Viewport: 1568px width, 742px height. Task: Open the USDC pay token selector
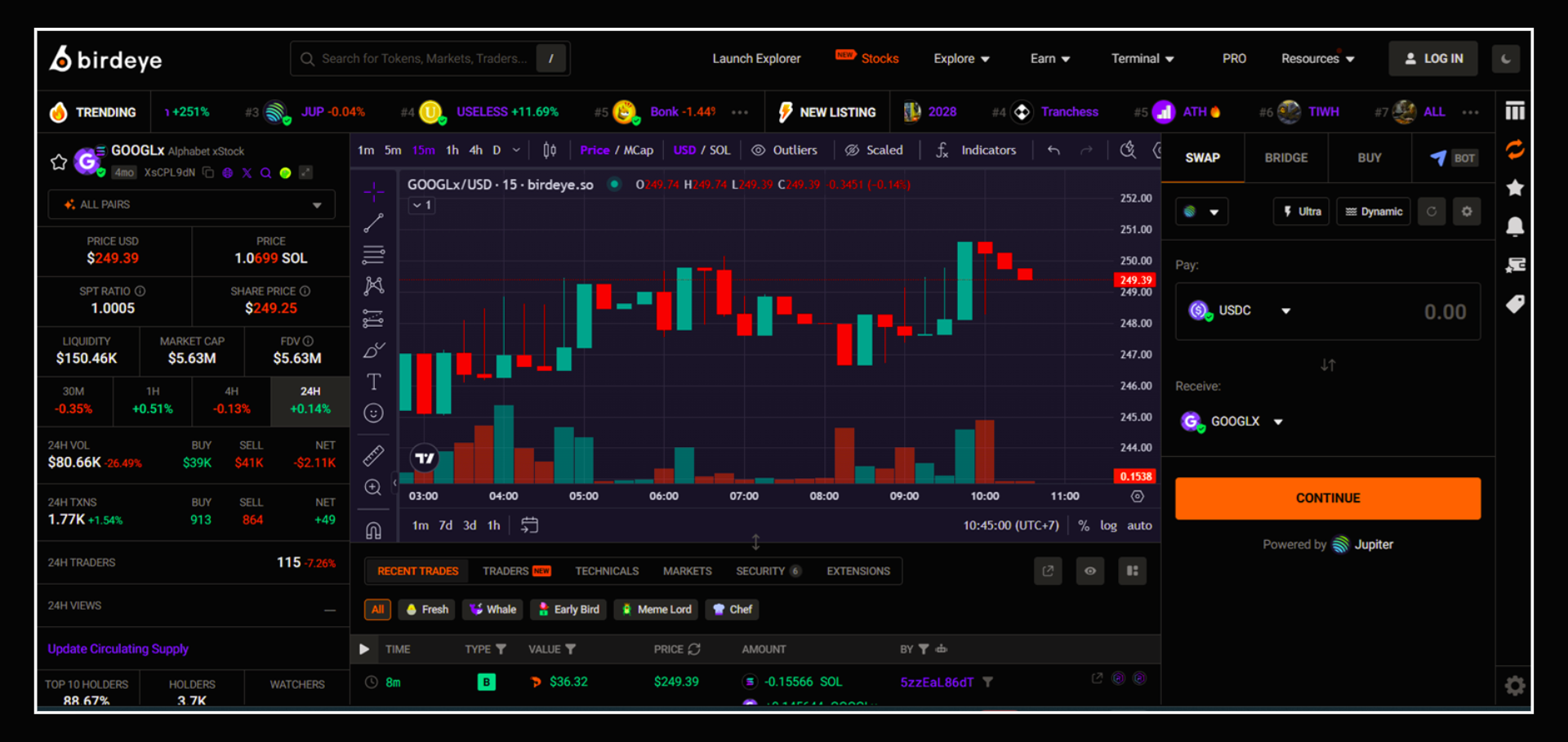(x=1240, y=311)
